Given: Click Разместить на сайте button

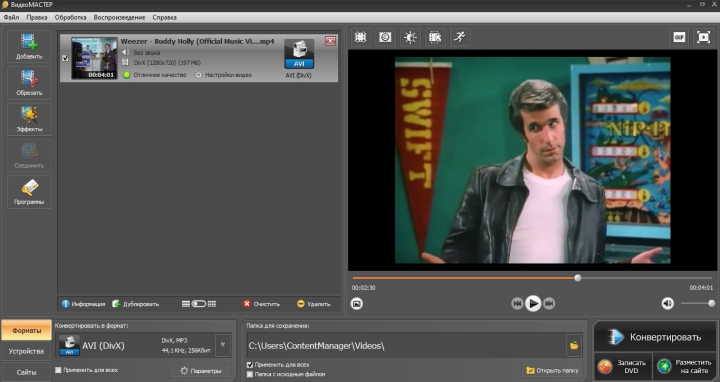Looking at the screenshot, I should [685, 366].
